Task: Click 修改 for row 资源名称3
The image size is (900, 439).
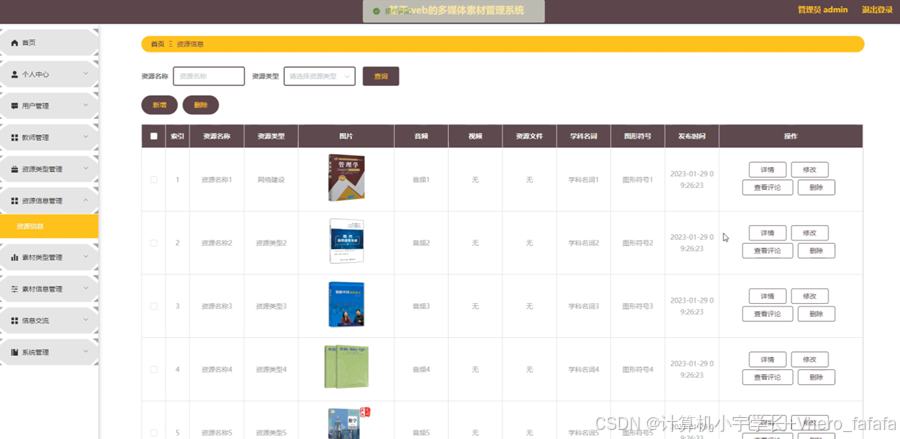Action: pos(809,296)
